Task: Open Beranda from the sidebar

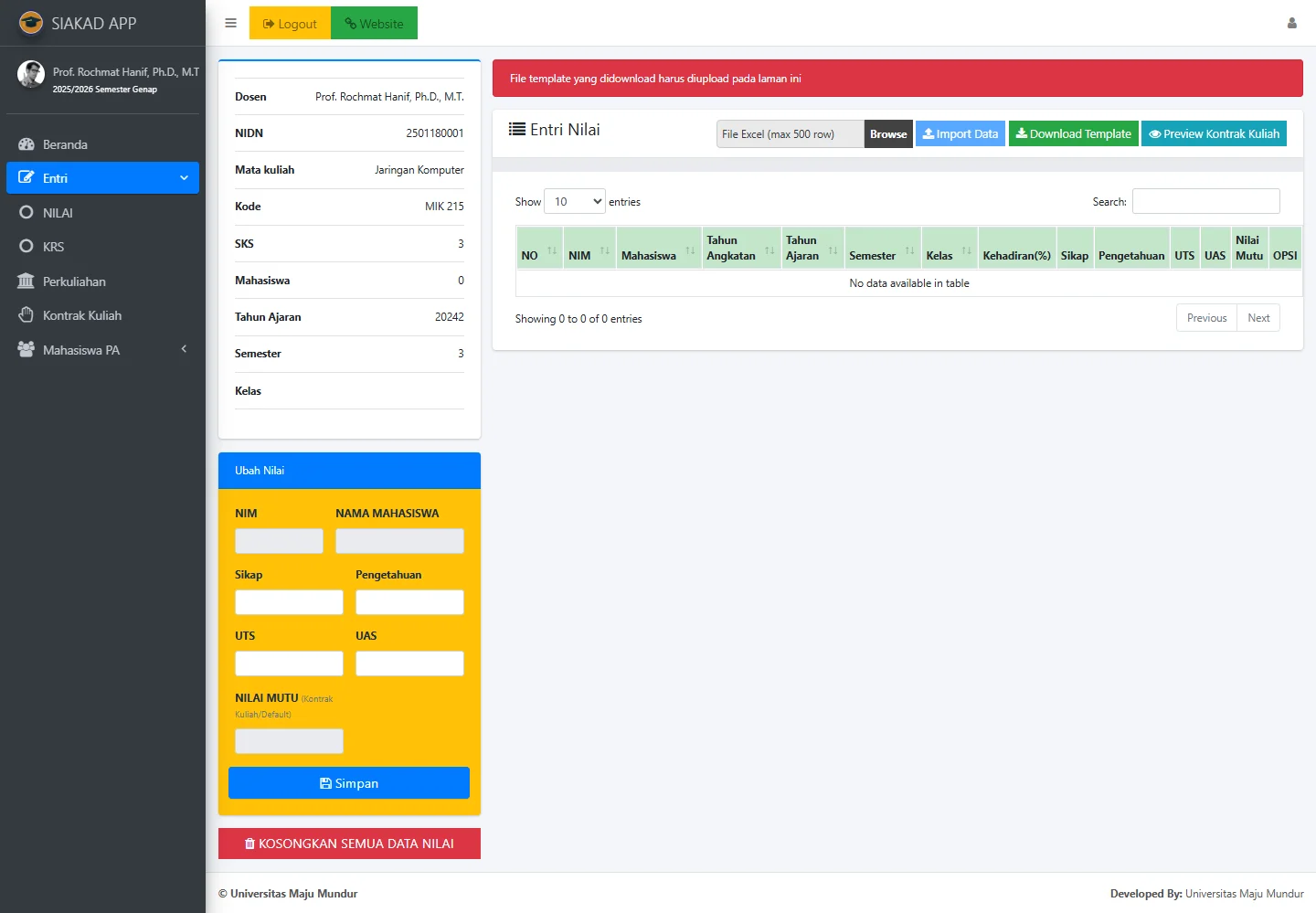Action: click(65, 144)
